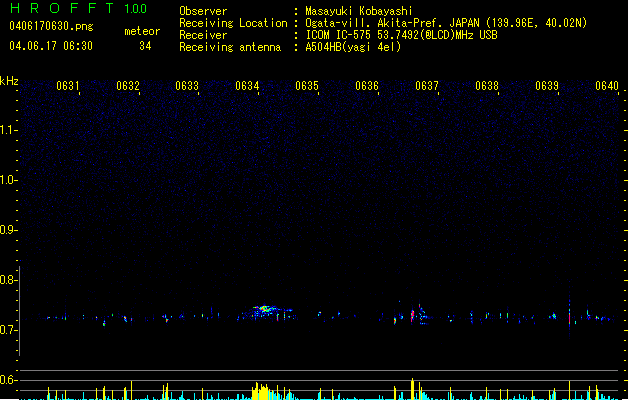The height and width of the screenshot is (400, 629).
Task: Click the Receiver label
Action: coord(203,35)
